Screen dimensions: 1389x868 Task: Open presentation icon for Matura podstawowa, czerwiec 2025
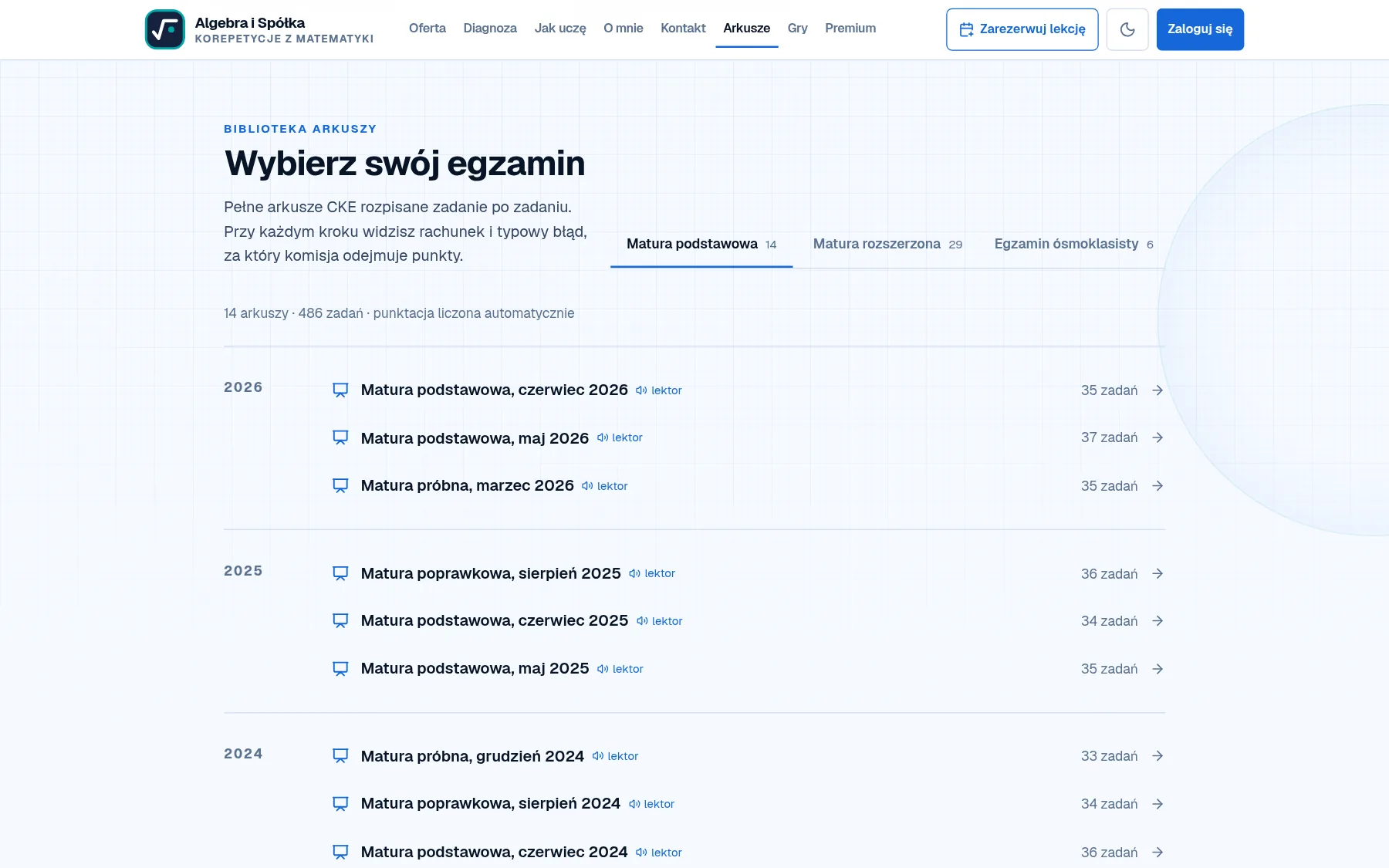[x=340, y=621]
